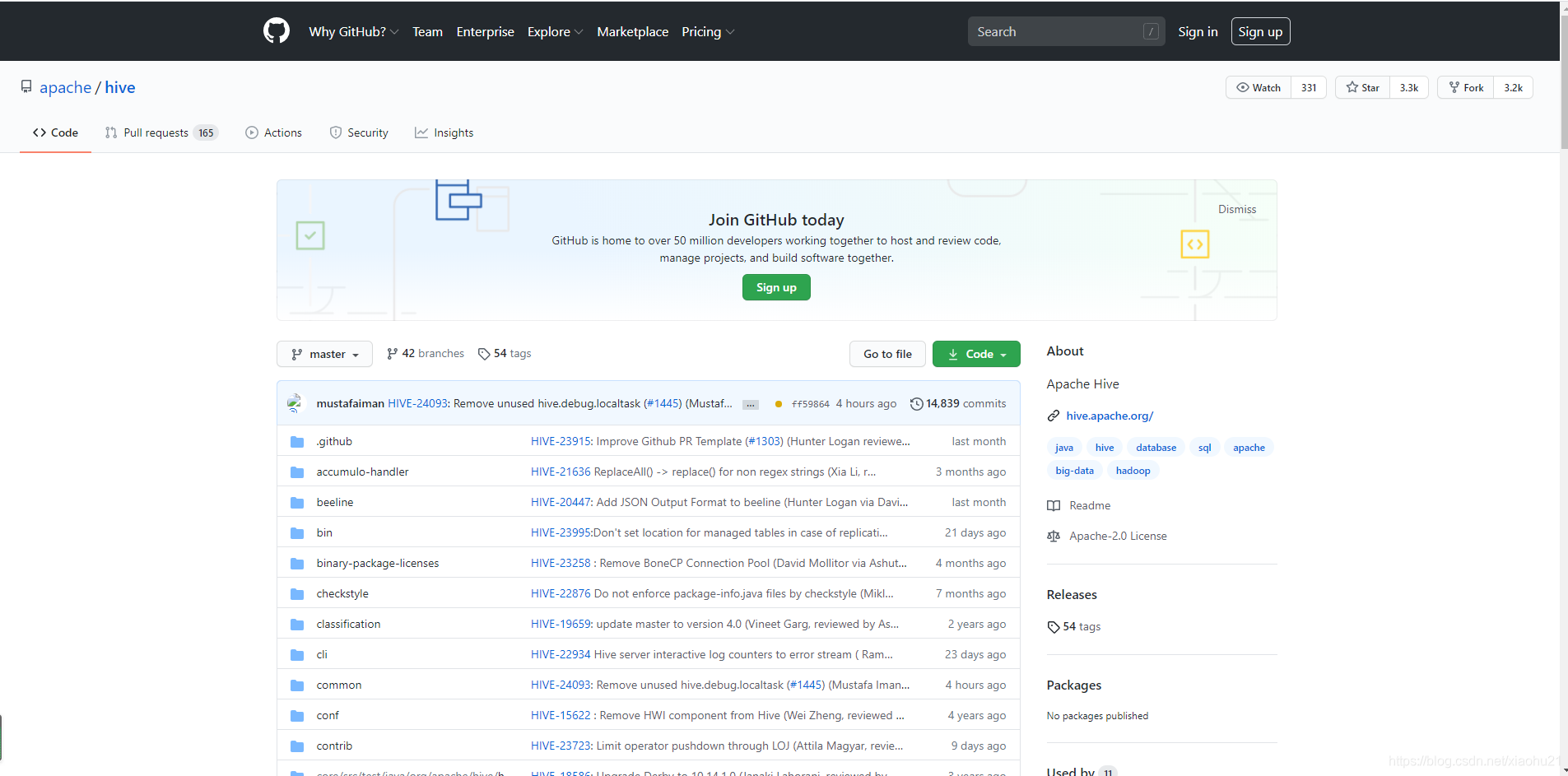Click the Watch eye icon button
Screen dimensions: 1568x776
(1259, 87)
